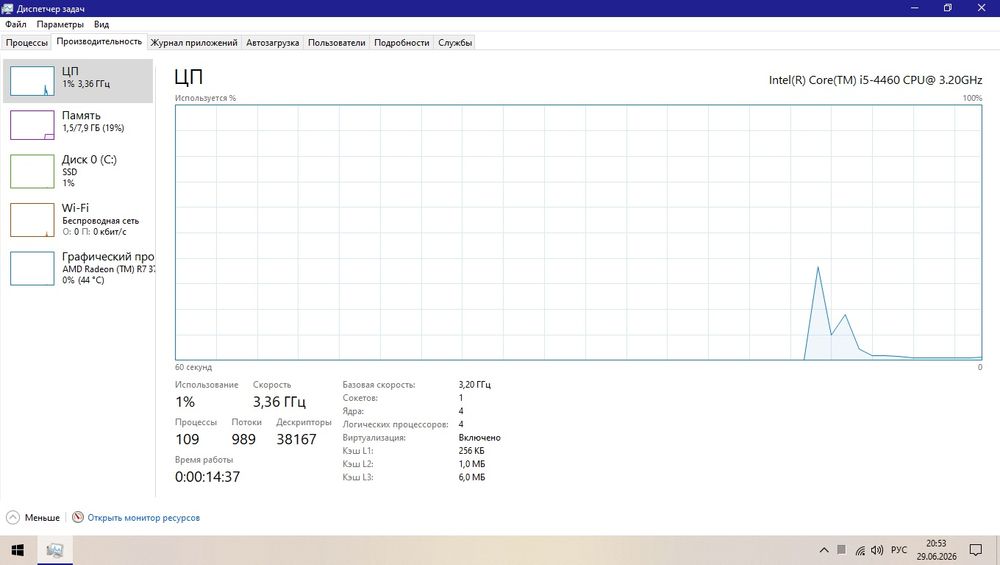Open the Wi-Fi network graph thumbnail

(32, 220)
